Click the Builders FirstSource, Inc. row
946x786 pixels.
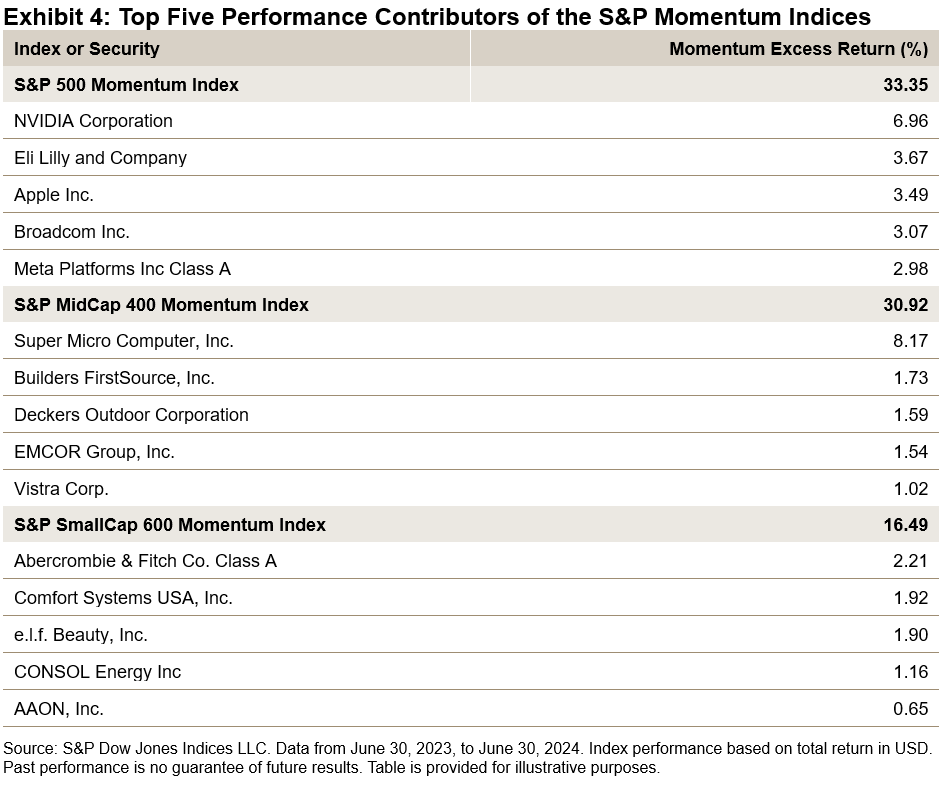point(114,378)
